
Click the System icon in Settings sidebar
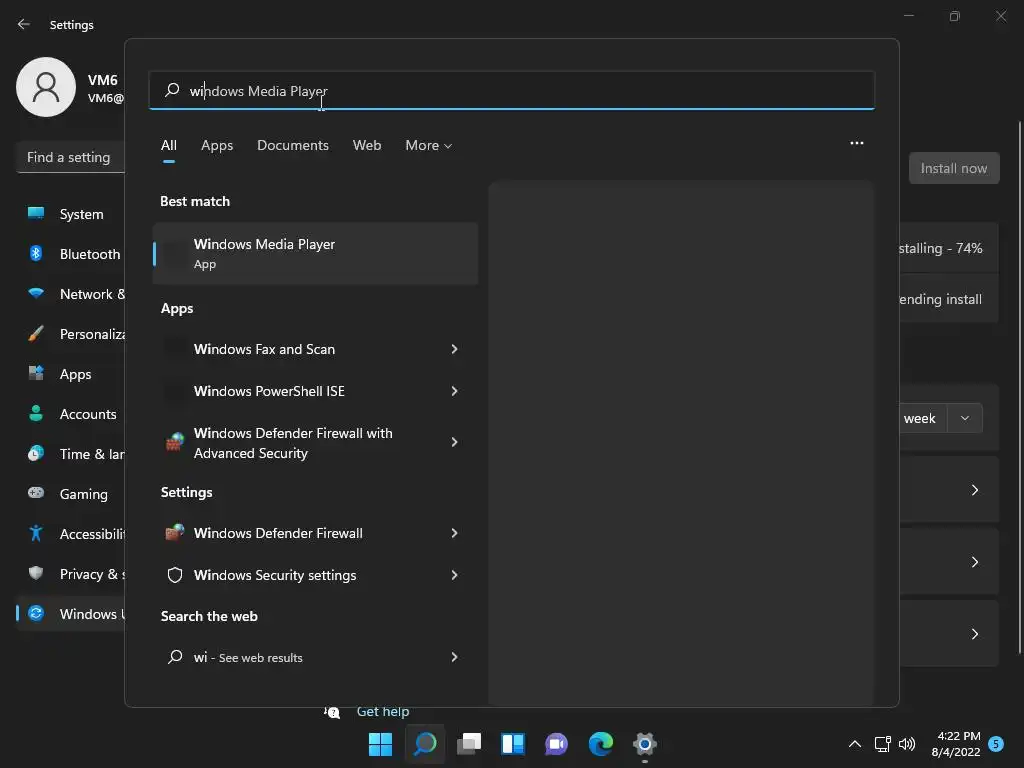coord(36,214)
